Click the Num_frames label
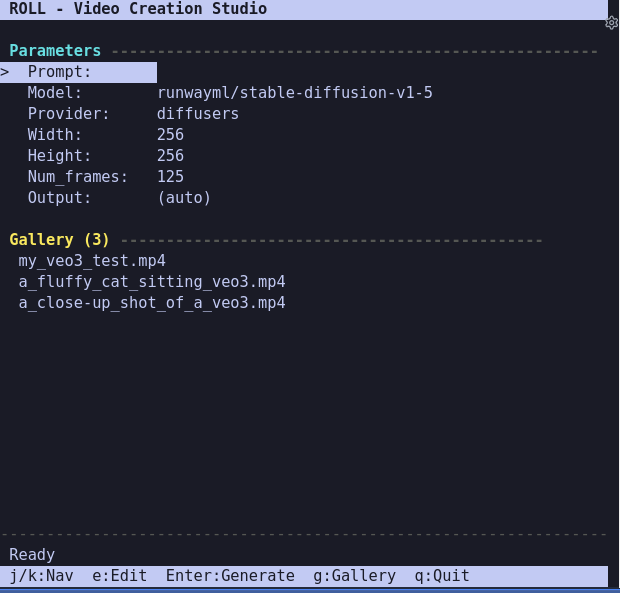 pos(78,177)
